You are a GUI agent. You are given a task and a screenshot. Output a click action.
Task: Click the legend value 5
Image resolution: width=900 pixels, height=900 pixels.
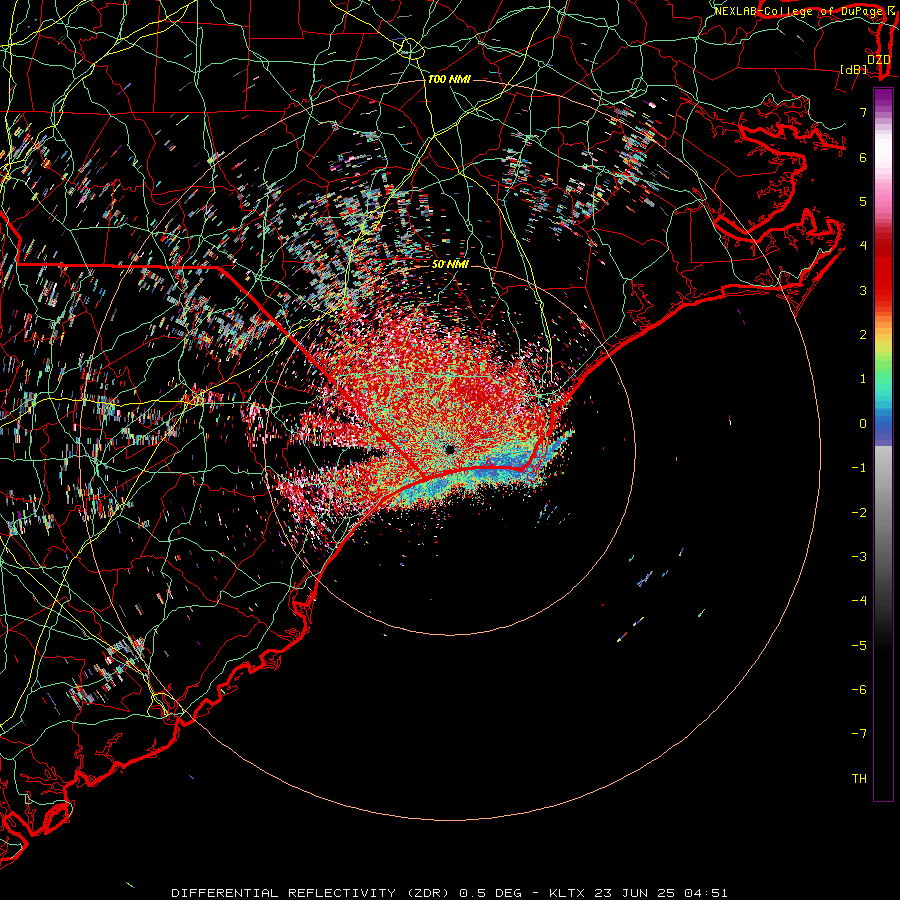click(x=863, y=201)
